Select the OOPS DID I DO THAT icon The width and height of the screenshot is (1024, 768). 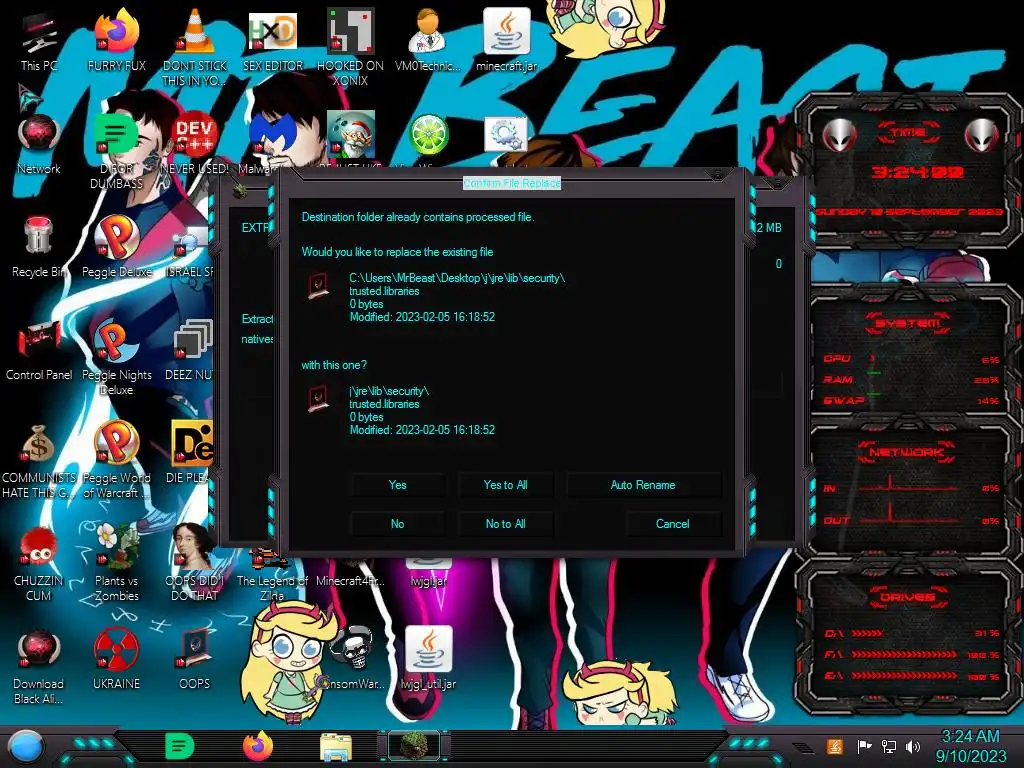[195, 564]
